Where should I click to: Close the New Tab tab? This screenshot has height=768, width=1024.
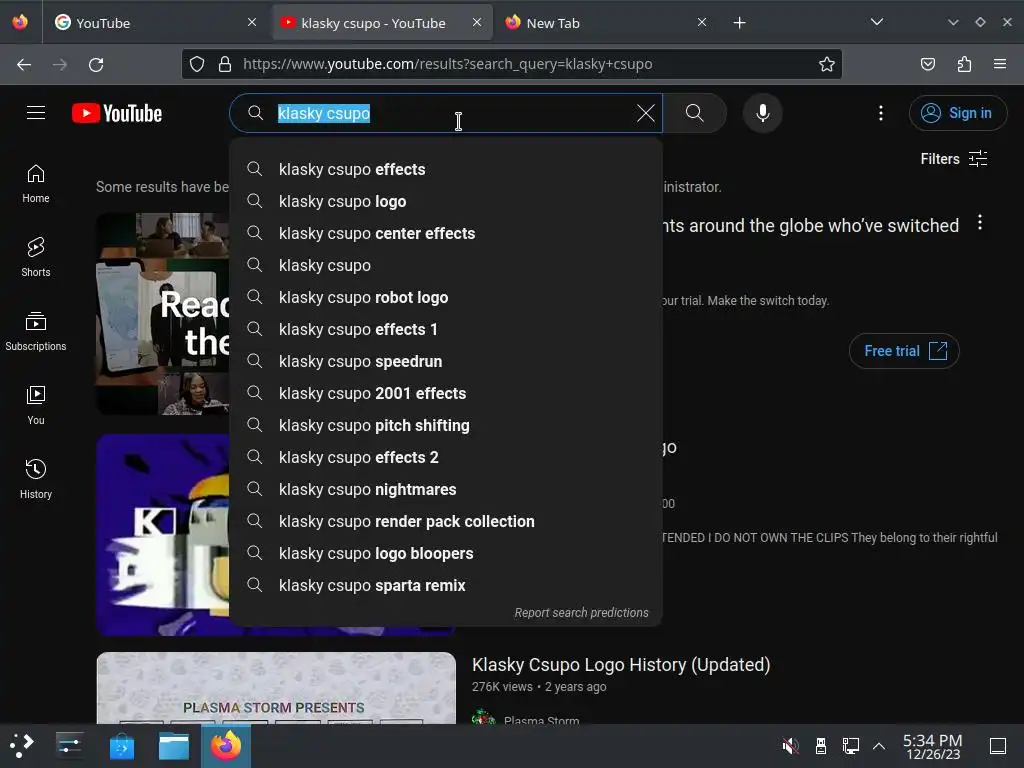click(701, 22)
